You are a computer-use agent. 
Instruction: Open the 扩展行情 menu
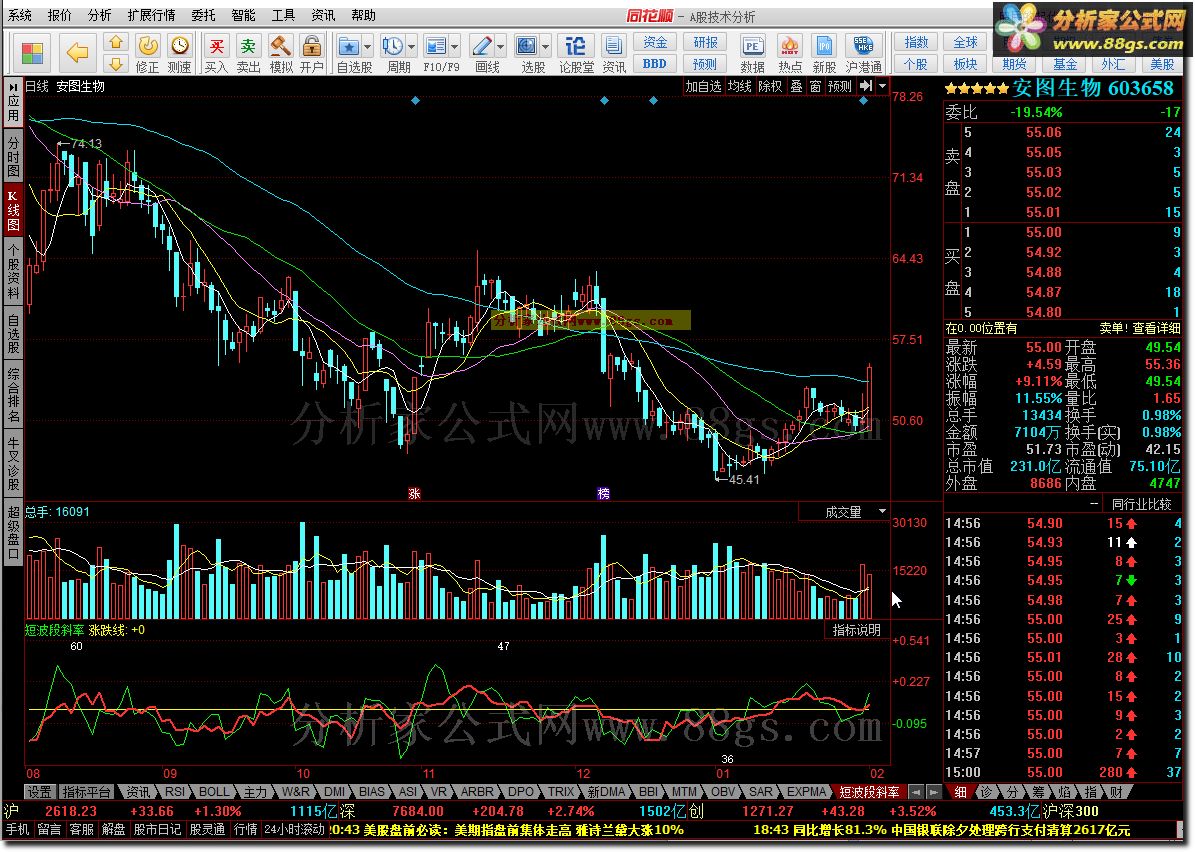(151, 15)
